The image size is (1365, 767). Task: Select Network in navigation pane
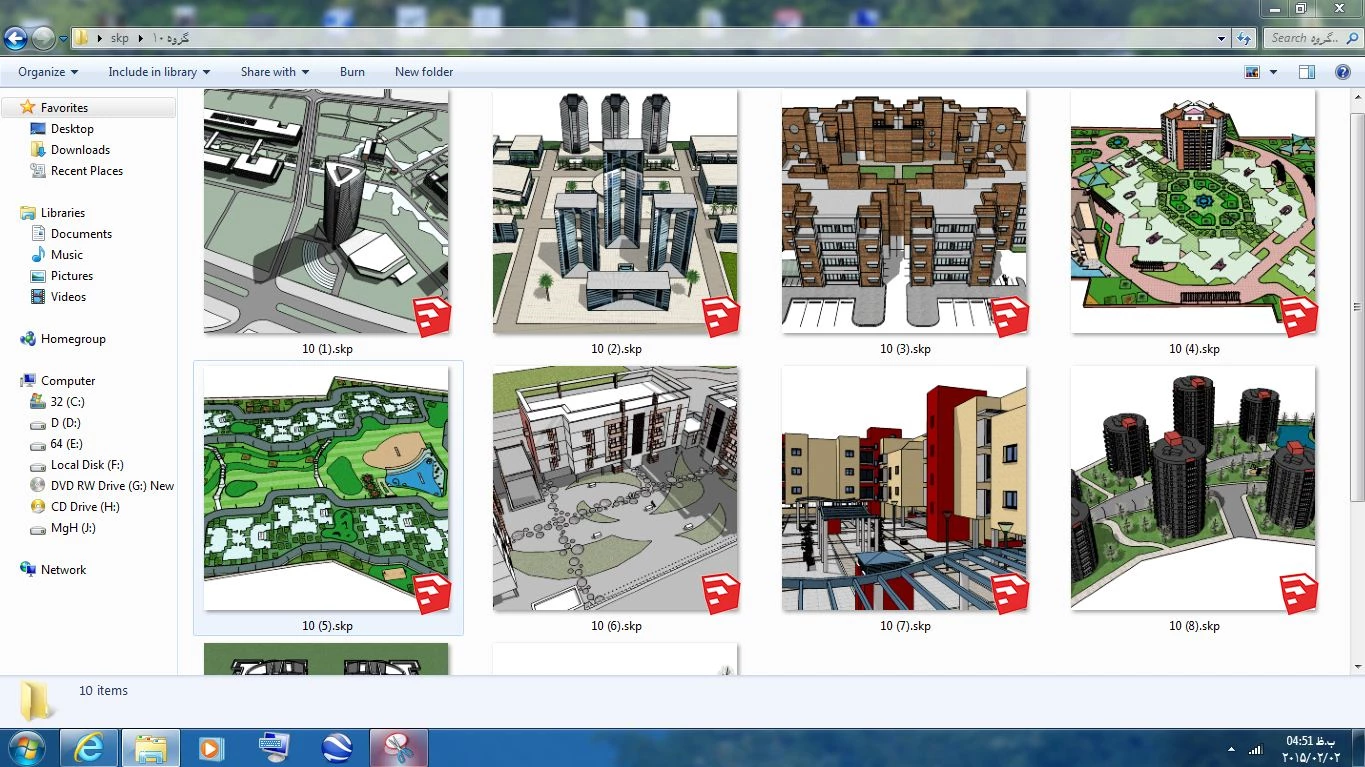click(x=63, y=570)
